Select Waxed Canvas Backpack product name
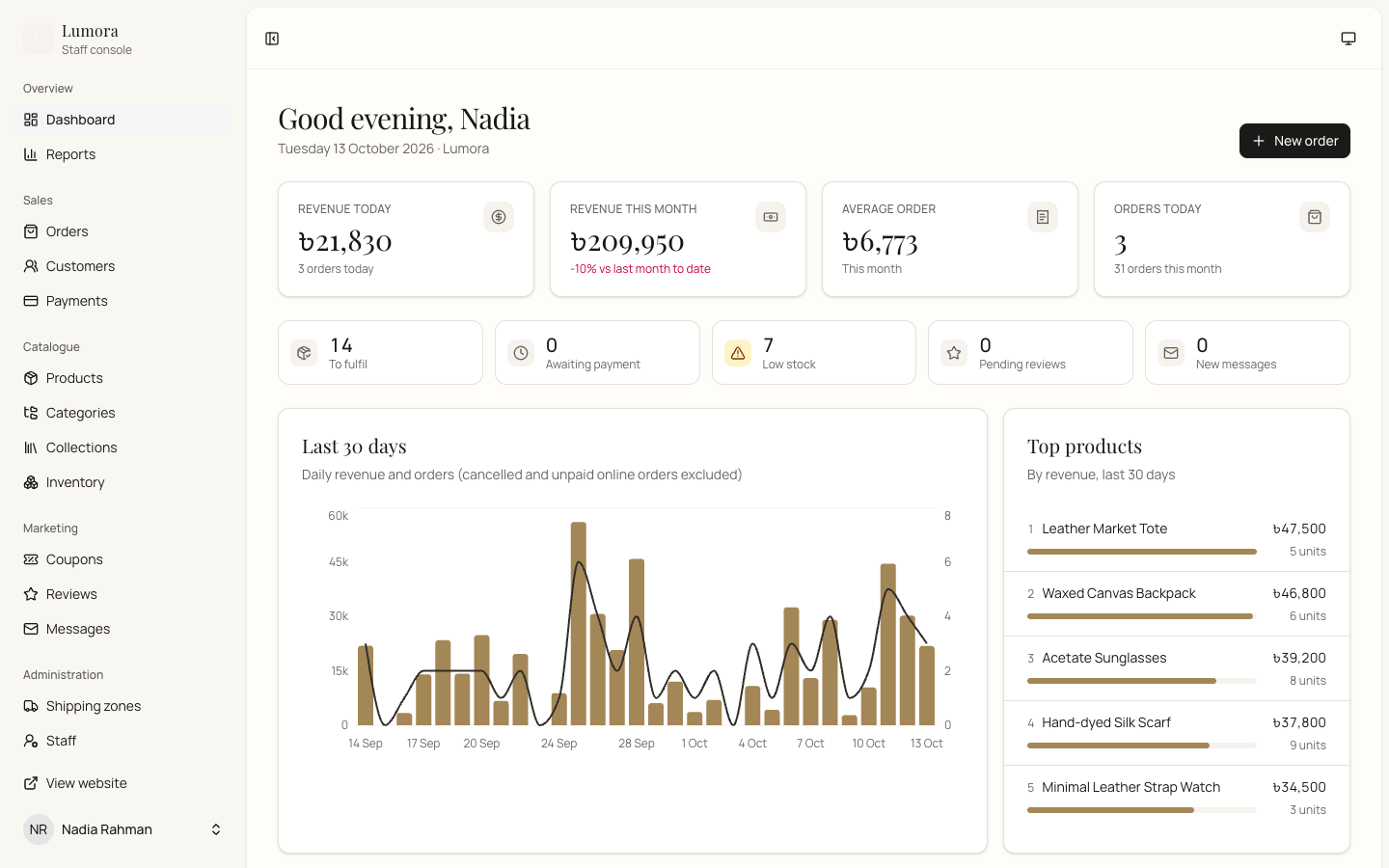Viewport: 1389px width, 868px height. coord(1119,593)
